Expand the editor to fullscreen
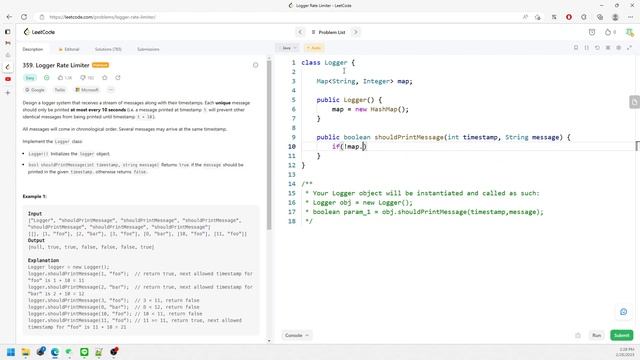 629,48
